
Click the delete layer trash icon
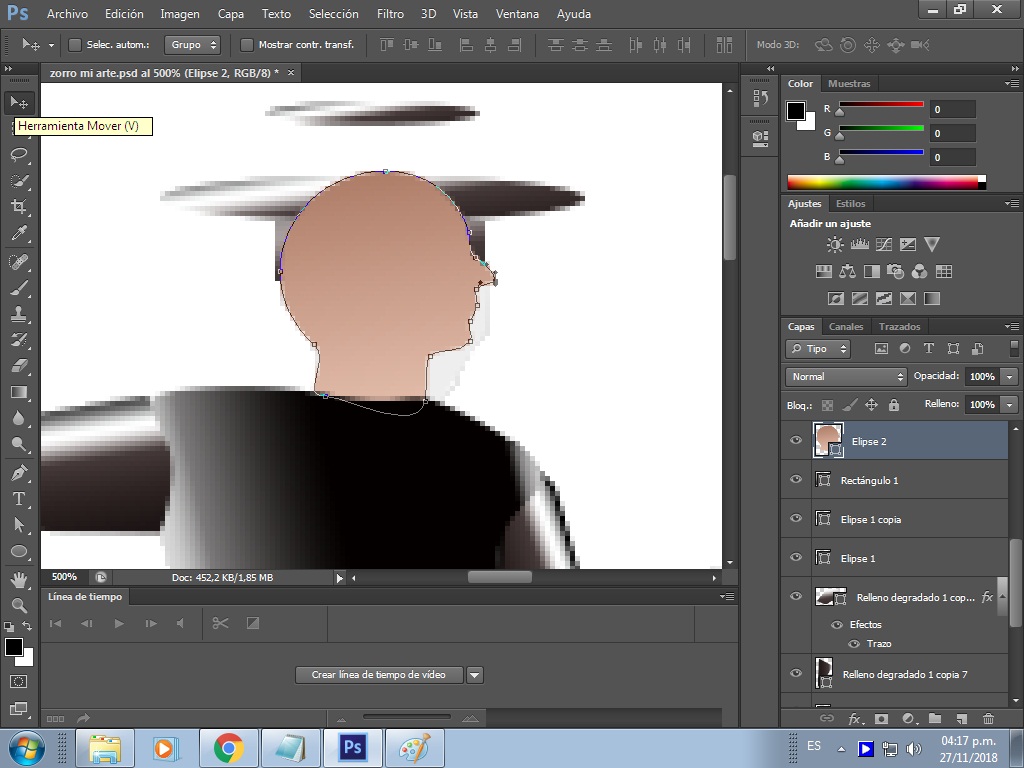[x=988, y=718]
